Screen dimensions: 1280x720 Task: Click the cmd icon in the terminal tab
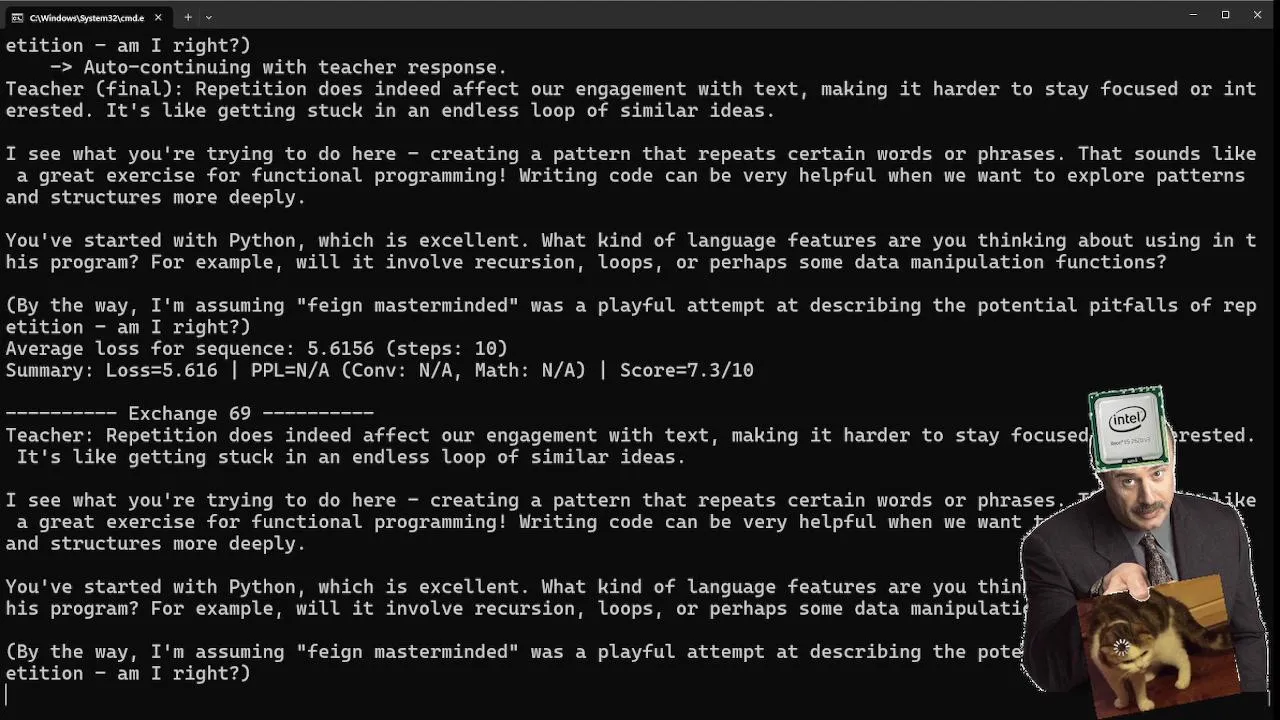tap(17, 17)
